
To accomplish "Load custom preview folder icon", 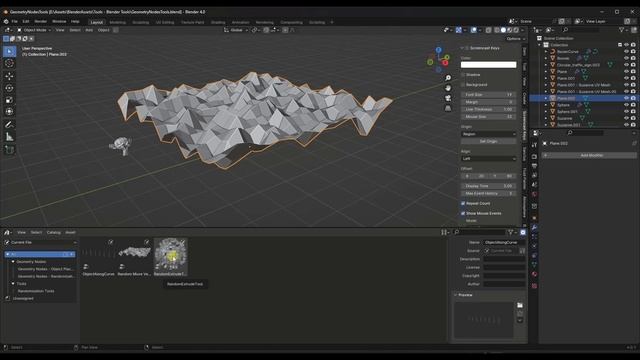I will click(x=520, y=305).
